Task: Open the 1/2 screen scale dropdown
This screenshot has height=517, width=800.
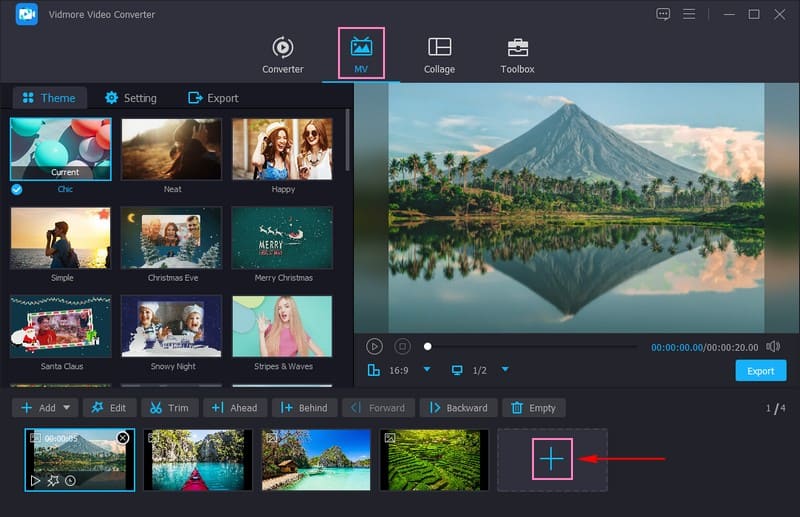Action: point(505,370)
